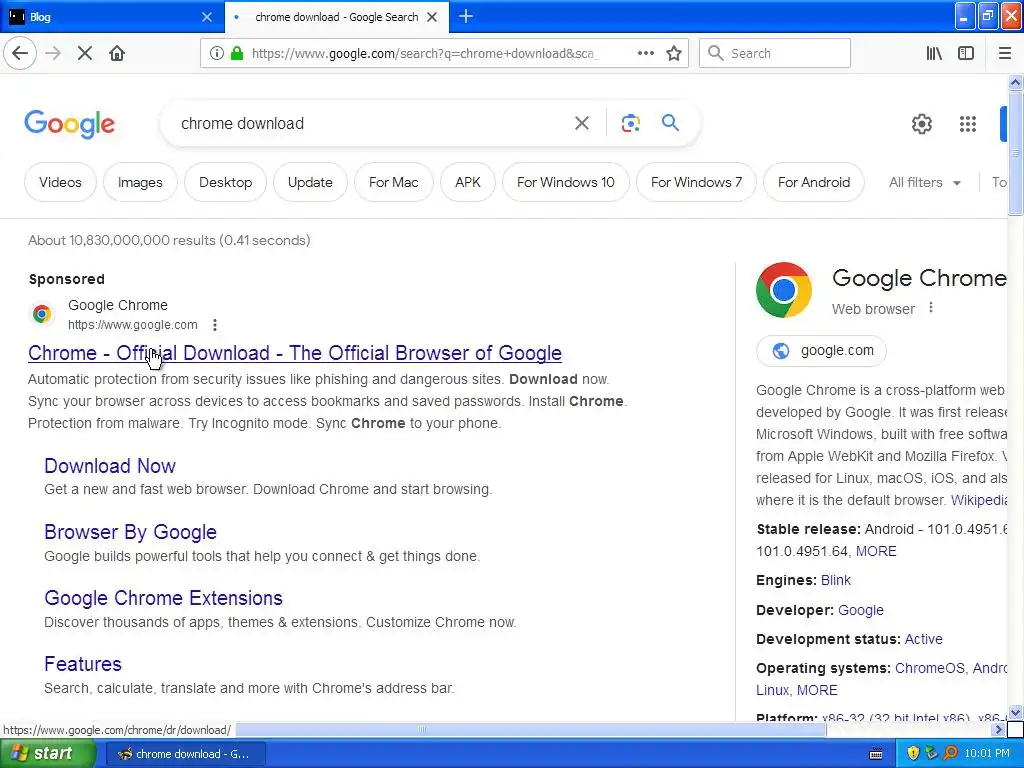Switch to the Blog tab
Viewport: 1024px width, 768px height.
(112, 17)
